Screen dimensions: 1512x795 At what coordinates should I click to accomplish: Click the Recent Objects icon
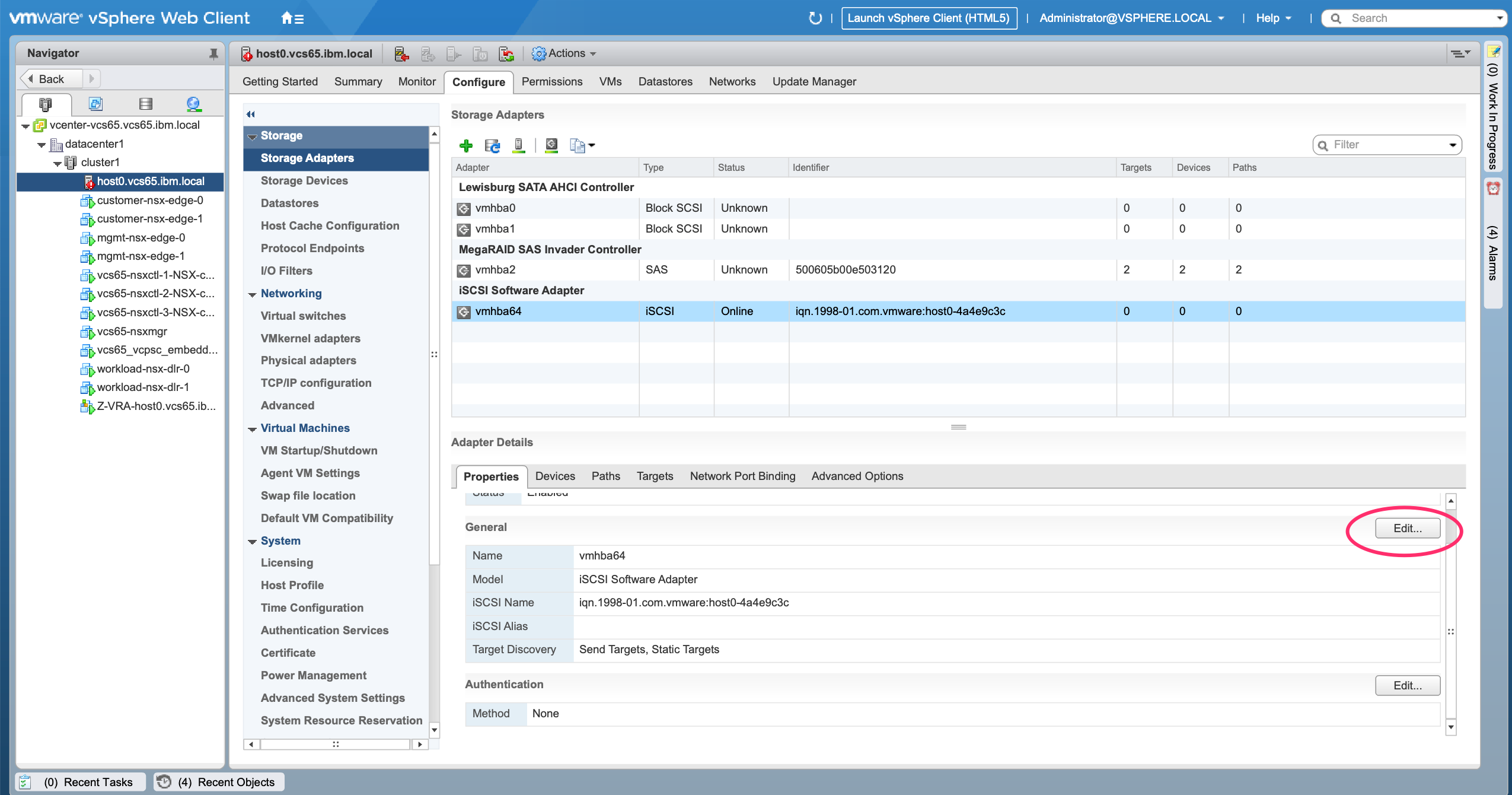click(164, 782)
